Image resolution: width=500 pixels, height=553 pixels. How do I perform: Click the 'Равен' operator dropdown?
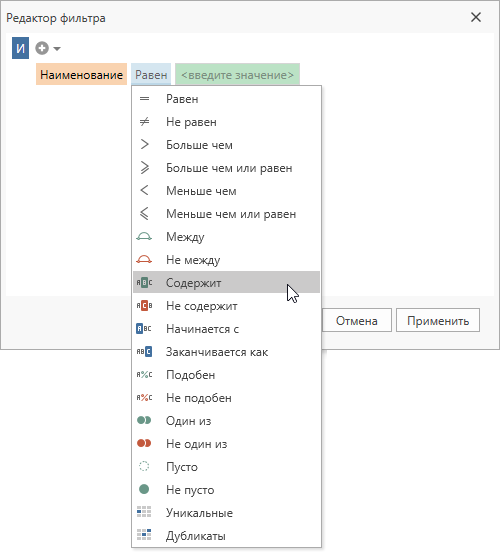[x=151, y=74]
